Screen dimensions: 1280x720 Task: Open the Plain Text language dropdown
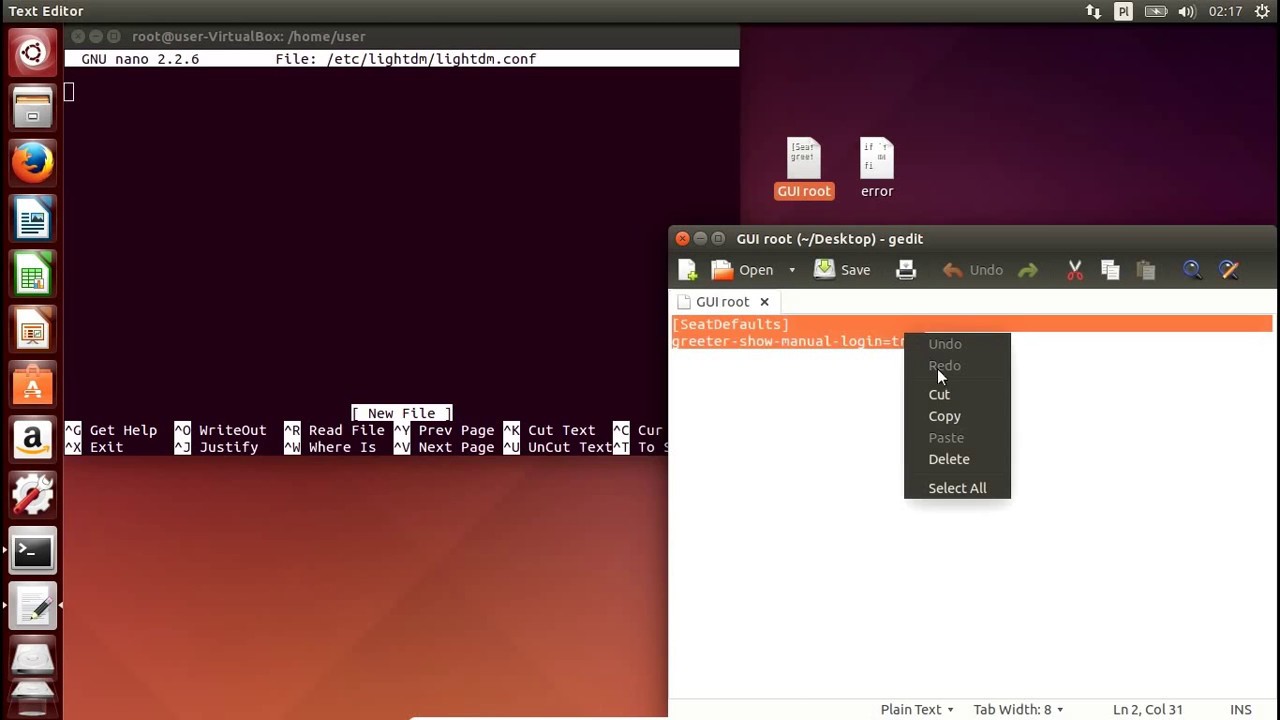pos(917,710)
